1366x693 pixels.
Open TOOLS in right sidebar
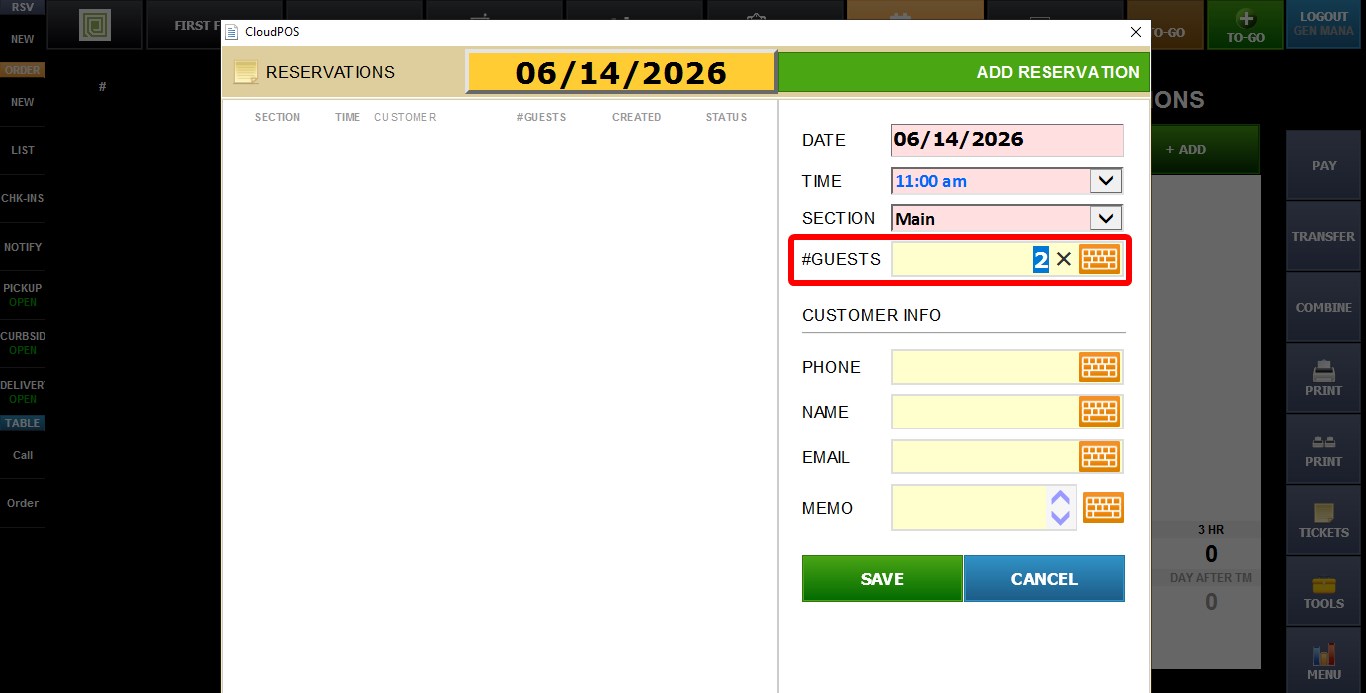coord(1324,591)
